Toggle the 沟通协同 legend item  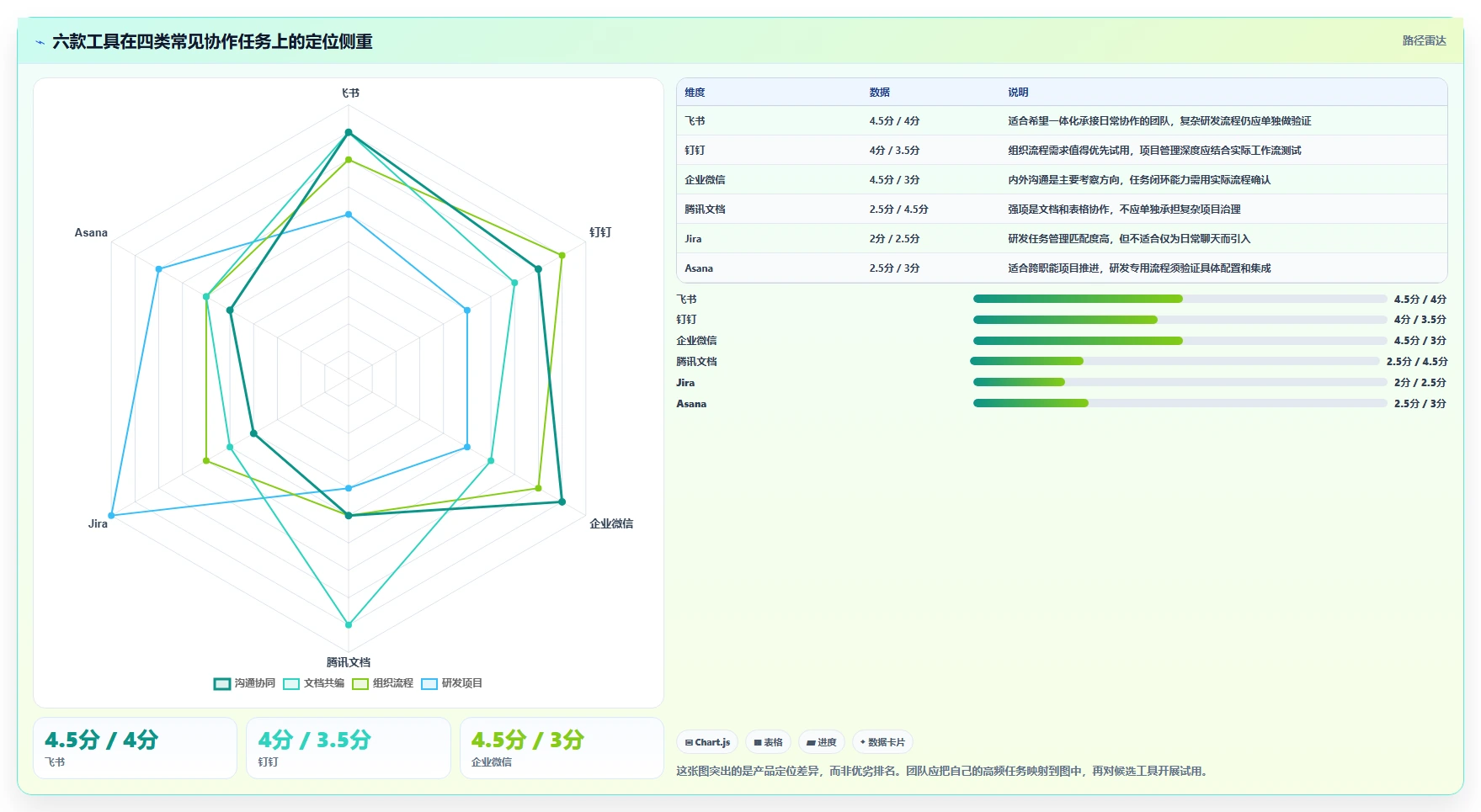coord(244,683)
